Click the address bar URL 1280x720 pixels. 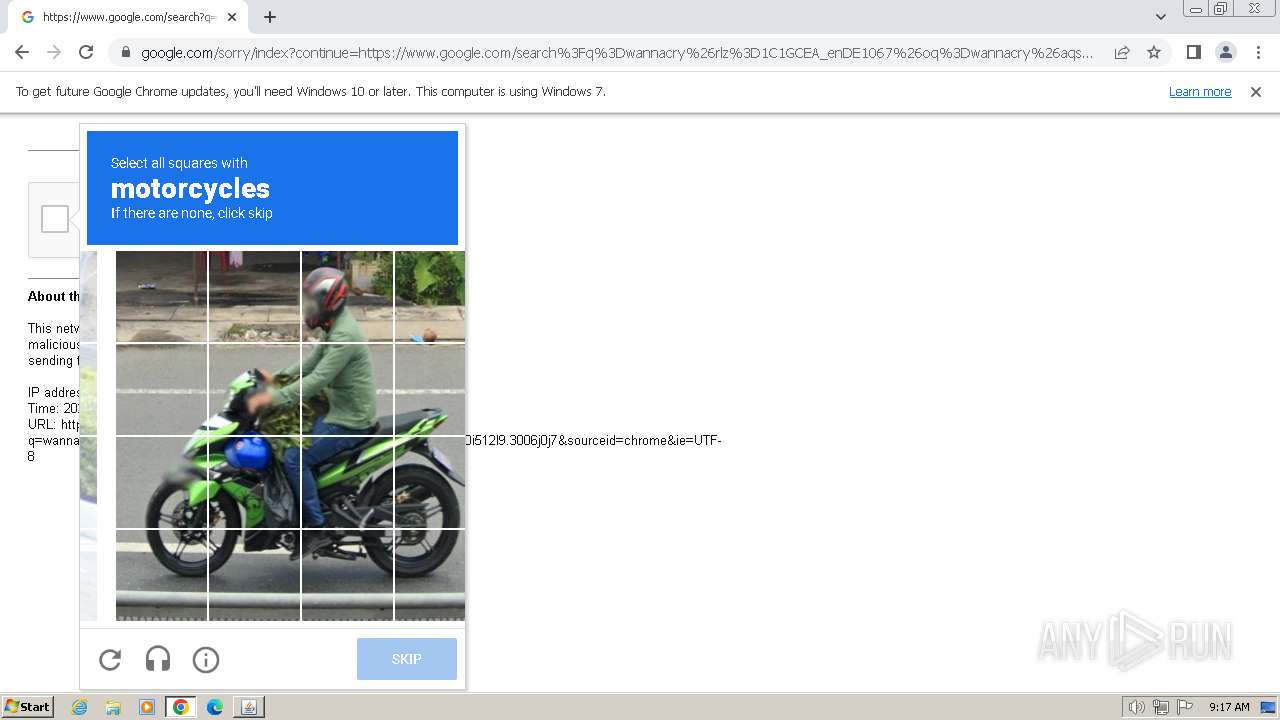click(617, 53)
